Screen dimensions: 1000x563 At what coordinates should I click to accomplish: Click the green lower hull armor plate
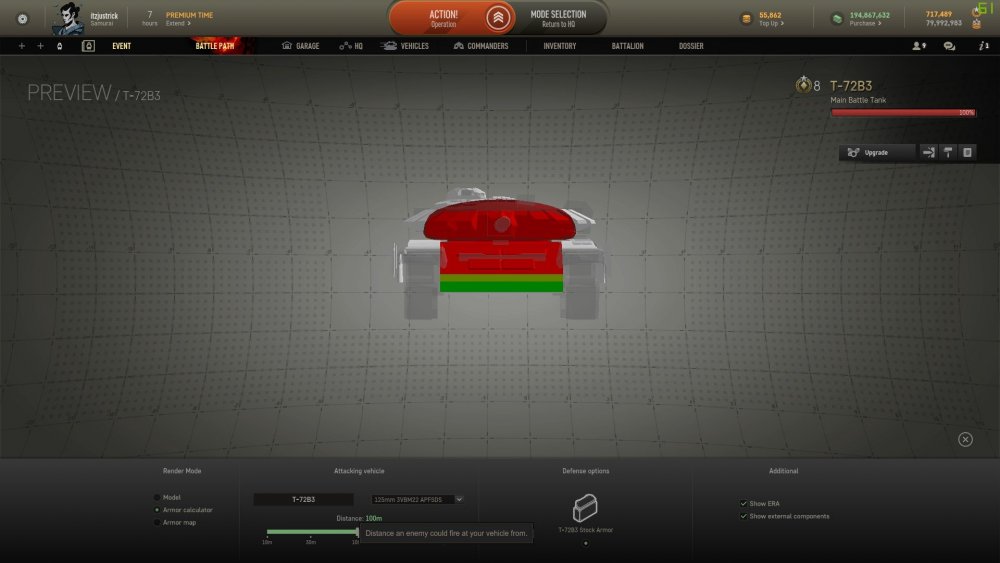coord(501,287)
